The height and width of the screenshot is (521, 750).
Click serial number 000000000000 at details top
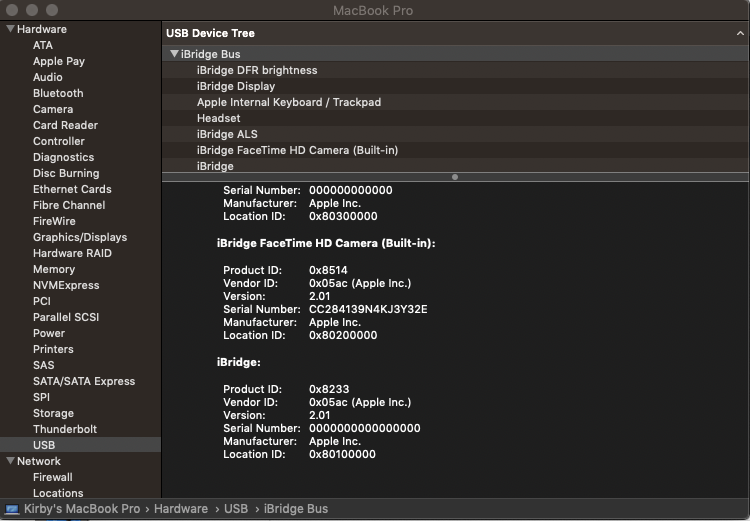[x=351, y=190]
